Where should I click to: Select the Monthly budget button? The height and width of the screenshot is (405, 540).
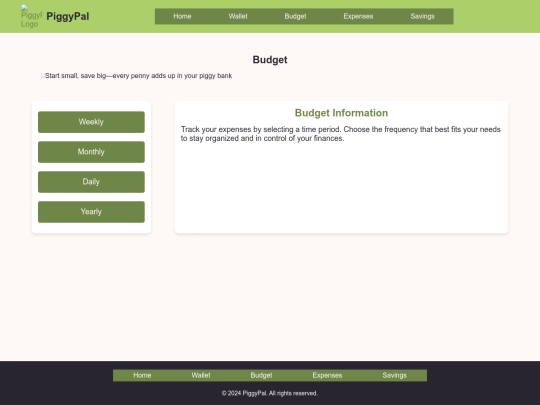click(x=91, y=152)
